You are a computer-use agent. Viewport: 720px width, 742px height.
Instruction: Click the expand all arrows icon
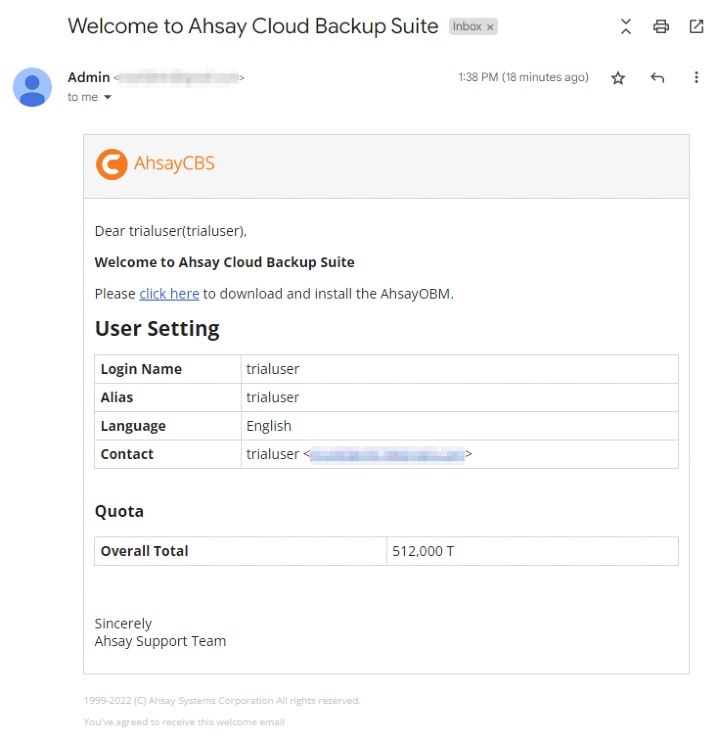pyautogui.click(x=626, y=27)
